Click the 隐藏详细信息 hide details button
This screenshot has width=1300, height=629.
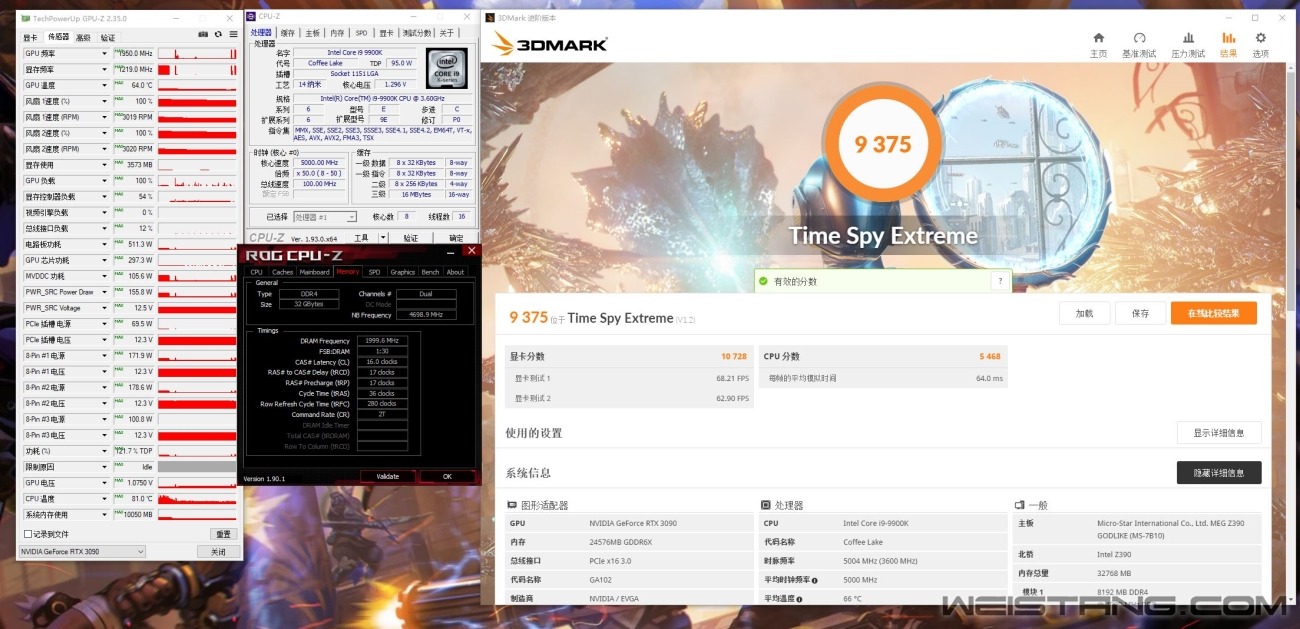pos(1218,473)
